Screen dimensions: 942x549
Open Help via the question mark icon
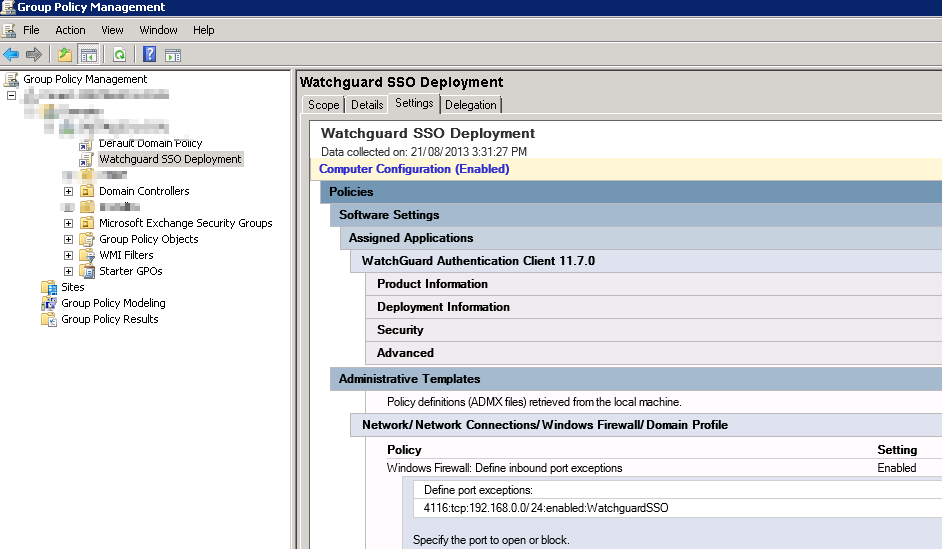[150, 55]
